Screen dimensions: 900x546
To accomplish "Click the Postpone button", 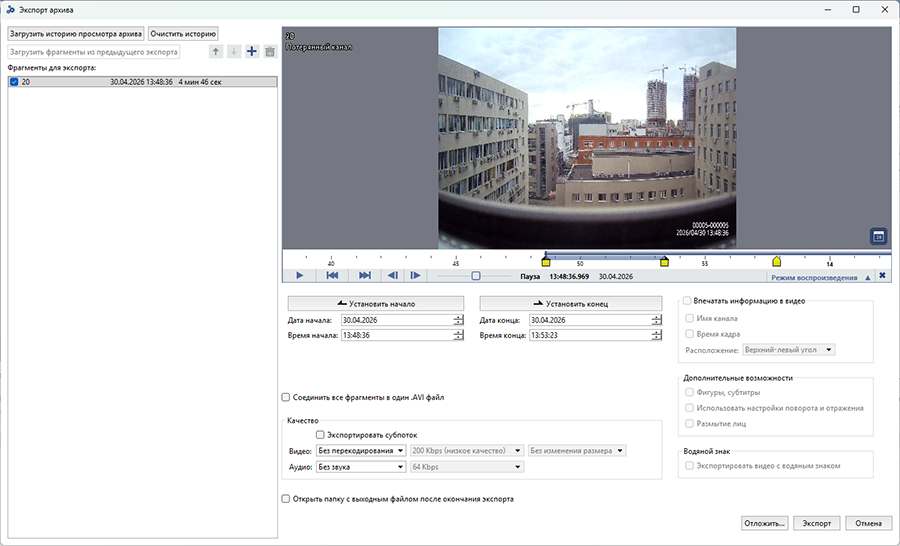I will tap(765, 523).
